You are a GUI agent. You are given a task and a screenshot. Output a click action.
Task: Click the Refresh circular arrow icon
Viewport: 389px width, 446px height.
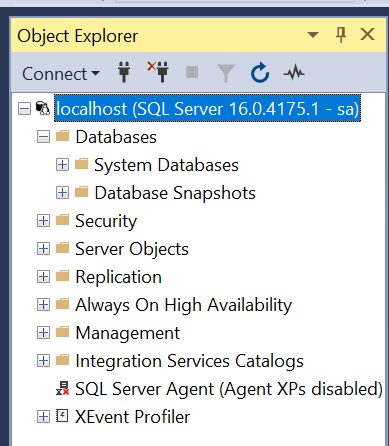pyautogui.click(x=260, y=72)
